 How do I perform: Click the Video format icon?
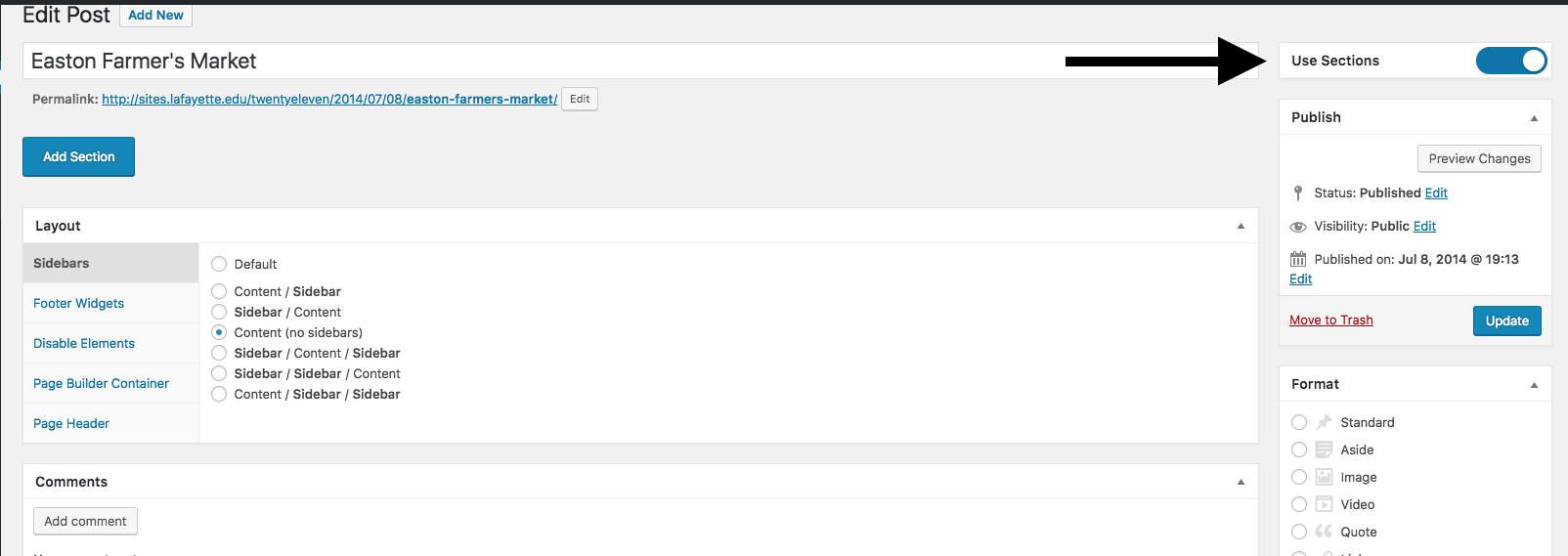tap(1324, 504)
